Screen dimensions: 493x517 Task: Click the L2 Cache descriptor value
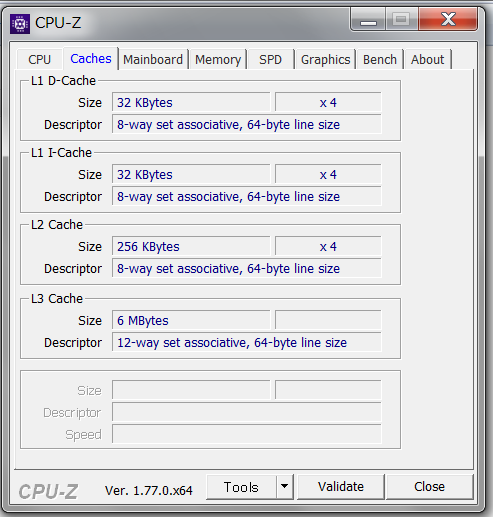click(247, 268)
